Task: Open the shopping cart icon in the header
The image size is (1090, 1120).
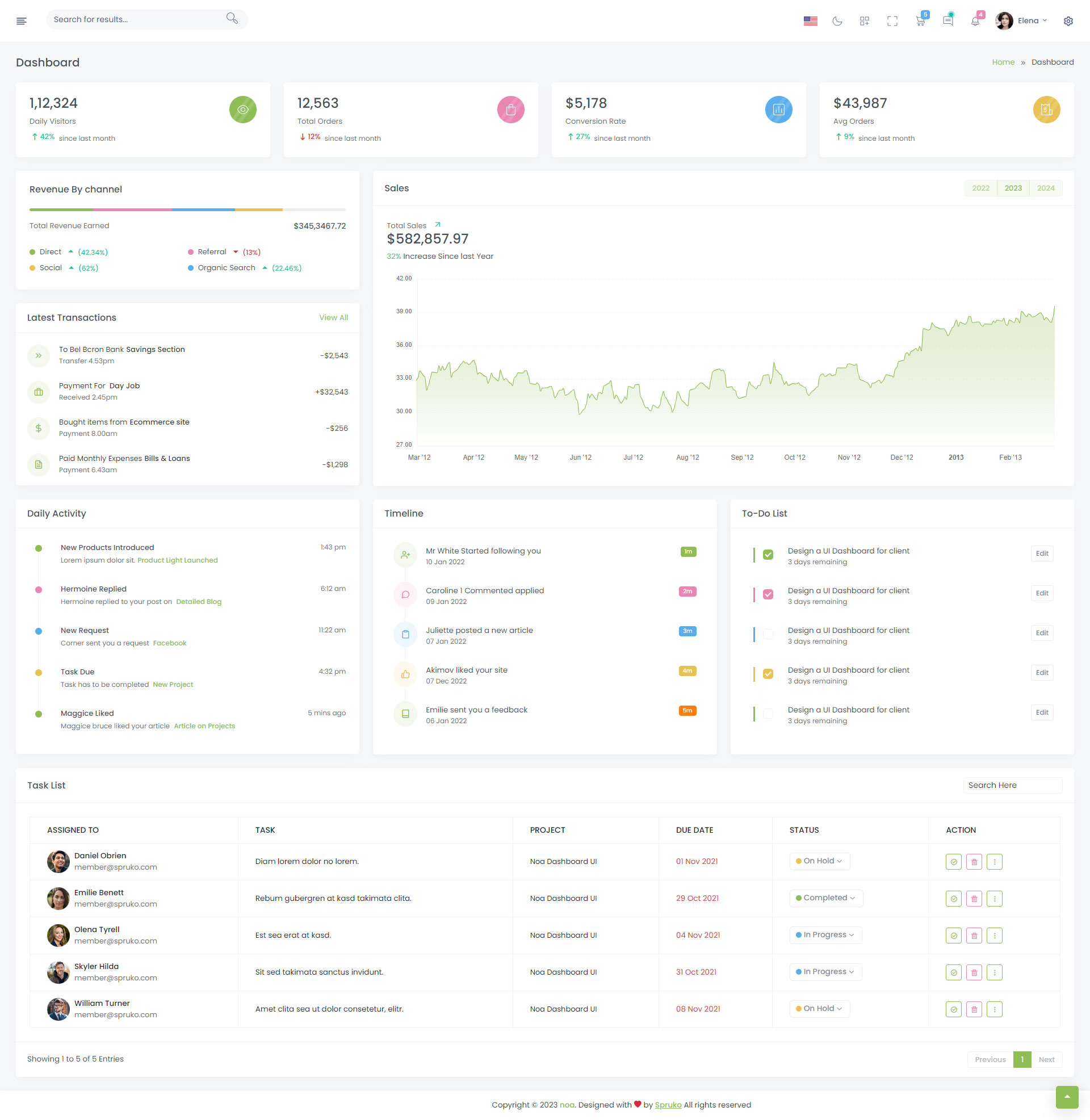Action: coord(920,21)
